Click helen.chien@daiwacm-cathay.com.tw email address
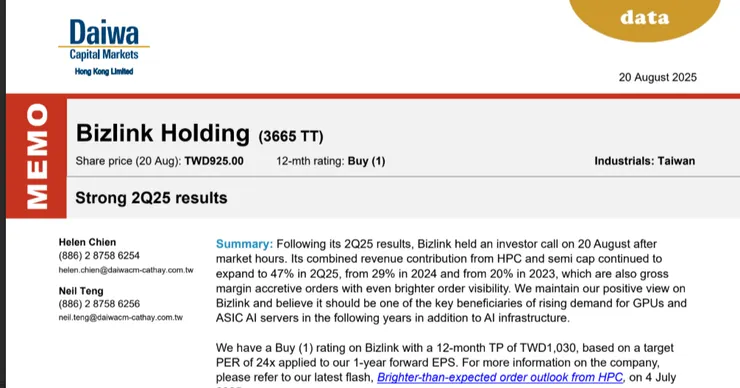740x388 pixels. [x=126, y=270]
